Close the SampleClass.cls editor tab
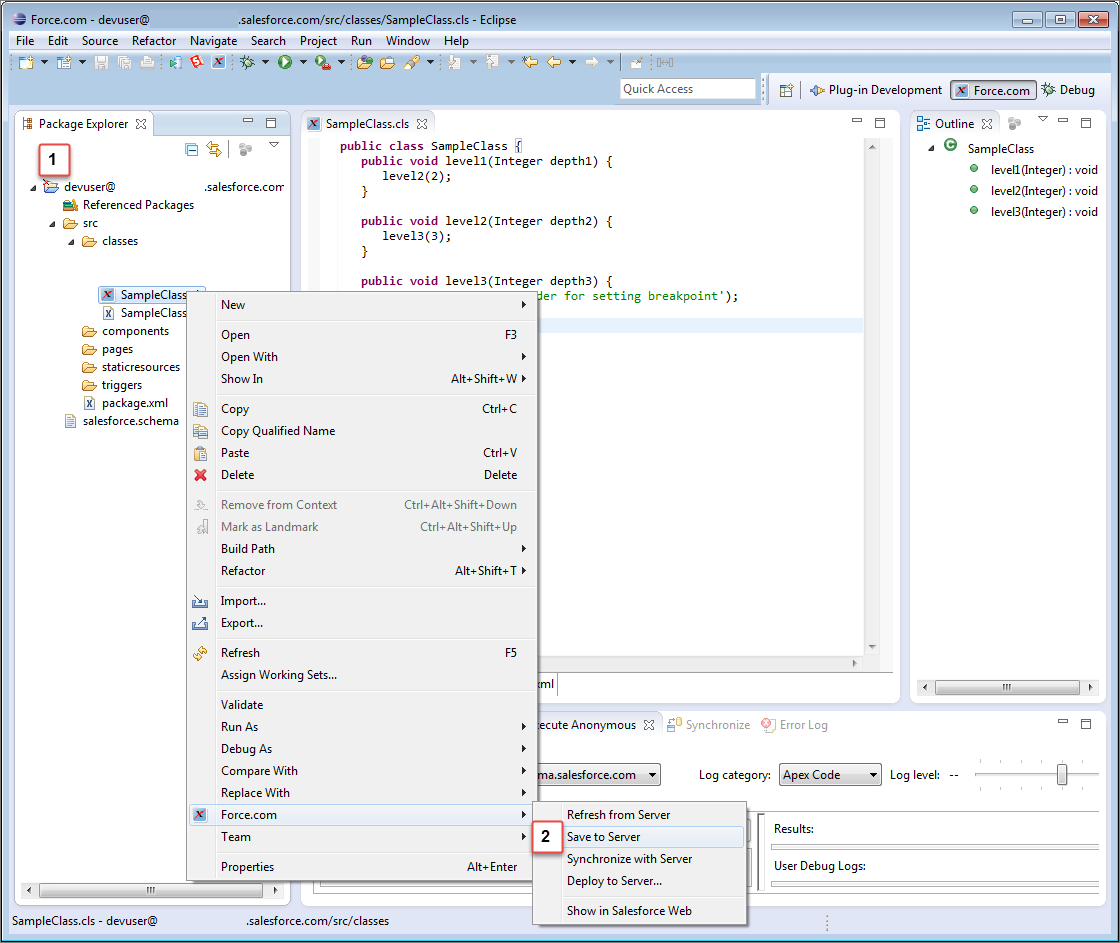This screenshot has width=1120, height=943. 421,124
